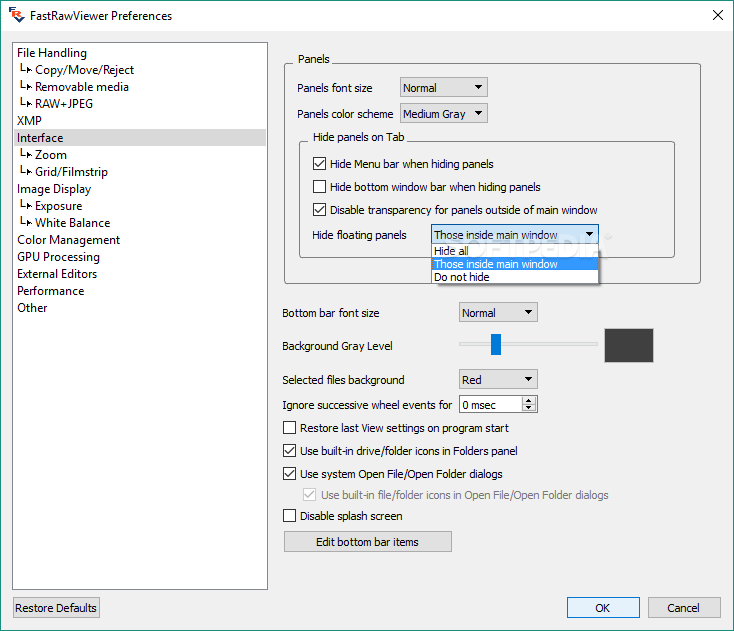Open the Bottom bar font size dropdown

(x=498, y=312)
